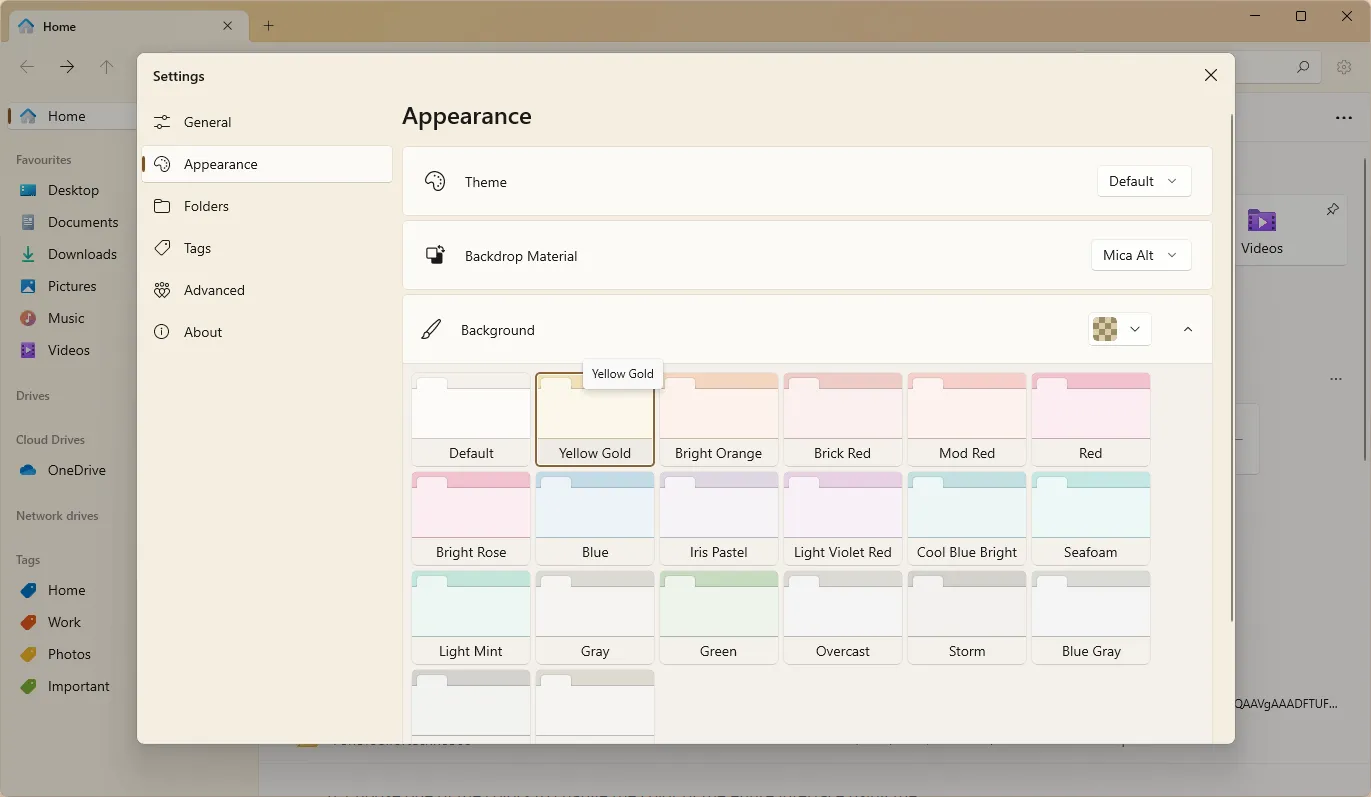Click the OneDrive cloud icon in sidebar

click(x=27, y=470)
